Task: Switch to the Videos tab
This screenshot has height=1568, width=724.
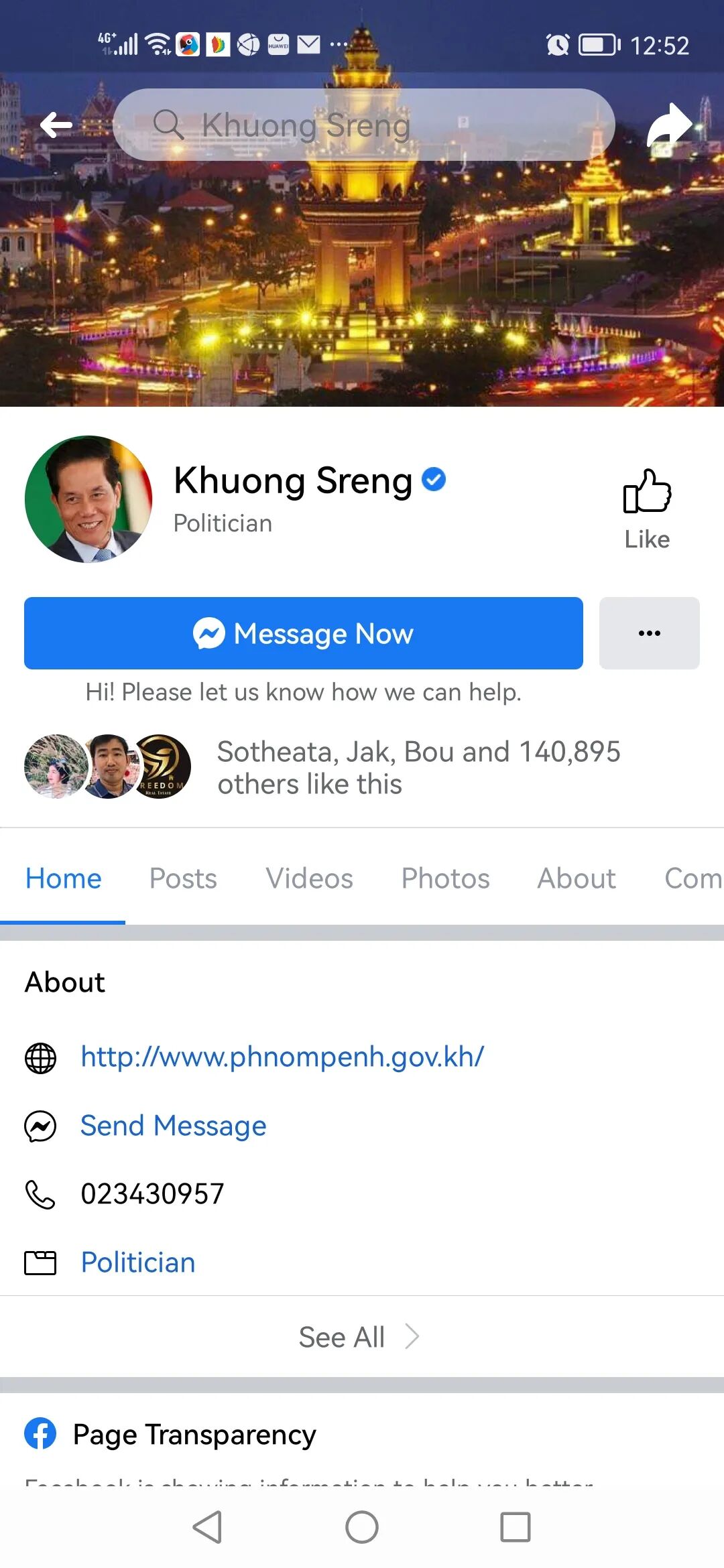Action: coord(309,878)
